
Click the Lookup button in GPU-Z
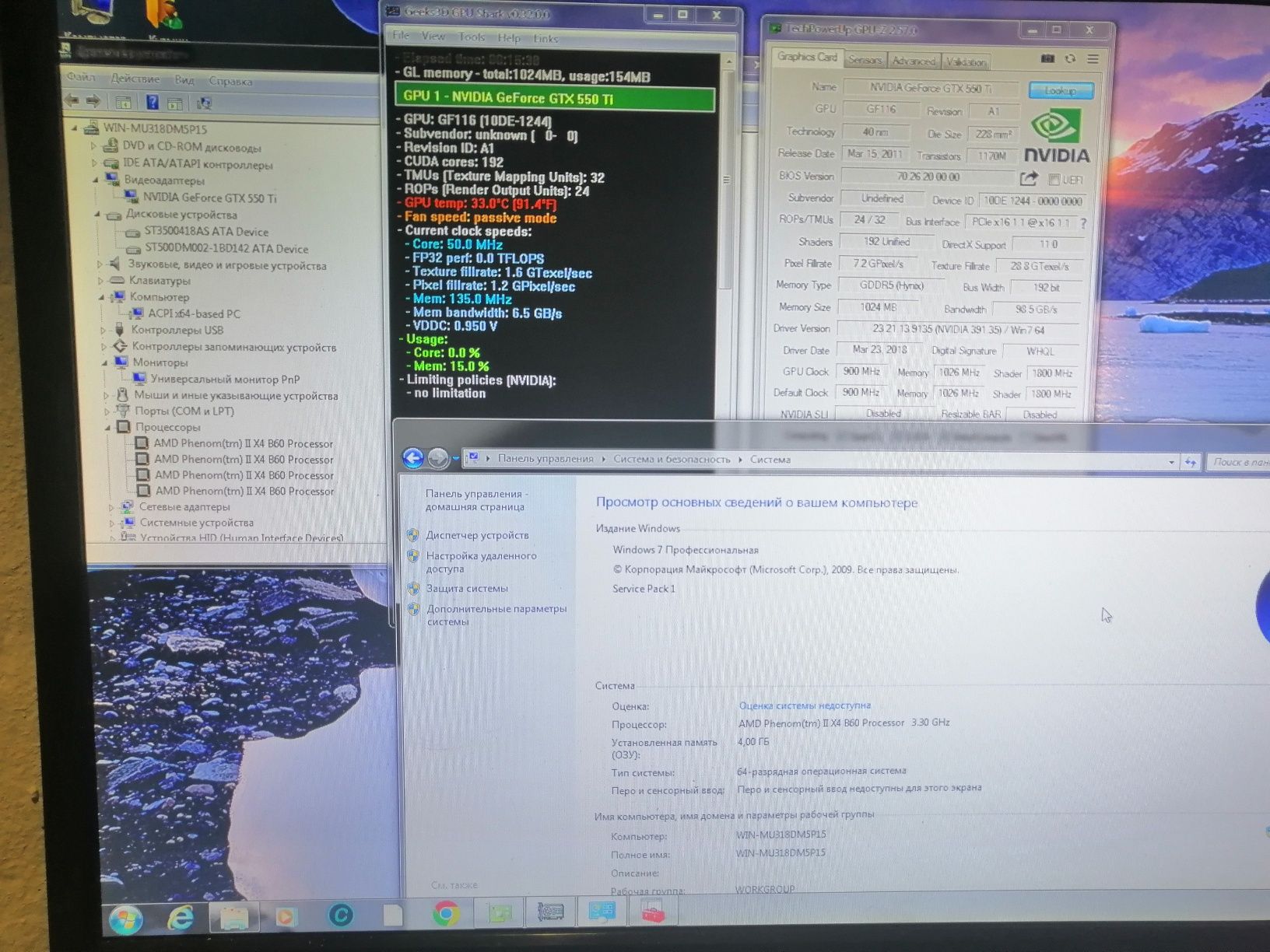coord(1061,91)
